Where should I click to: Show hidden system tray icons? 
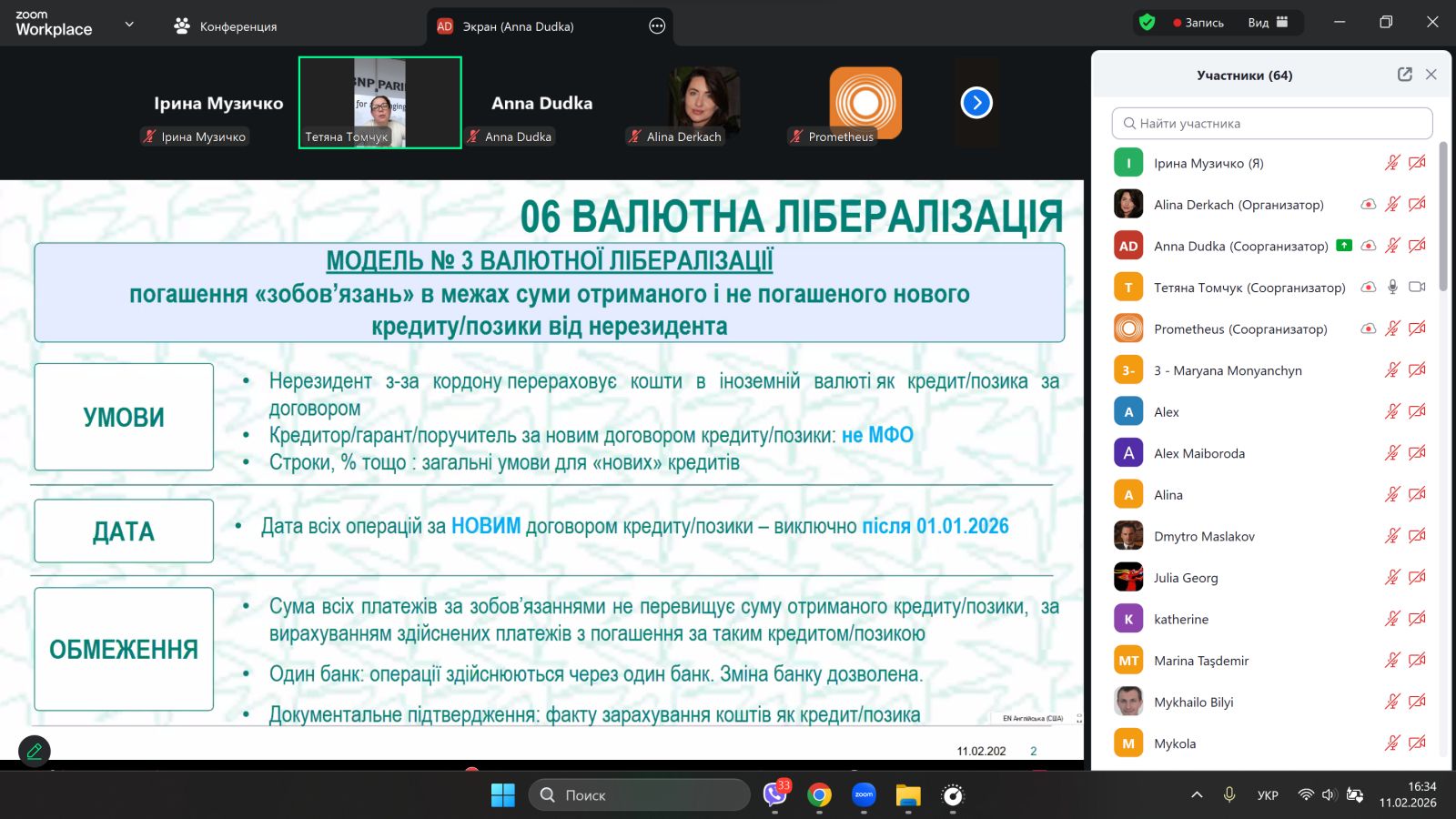click(x=1197, y=795)
